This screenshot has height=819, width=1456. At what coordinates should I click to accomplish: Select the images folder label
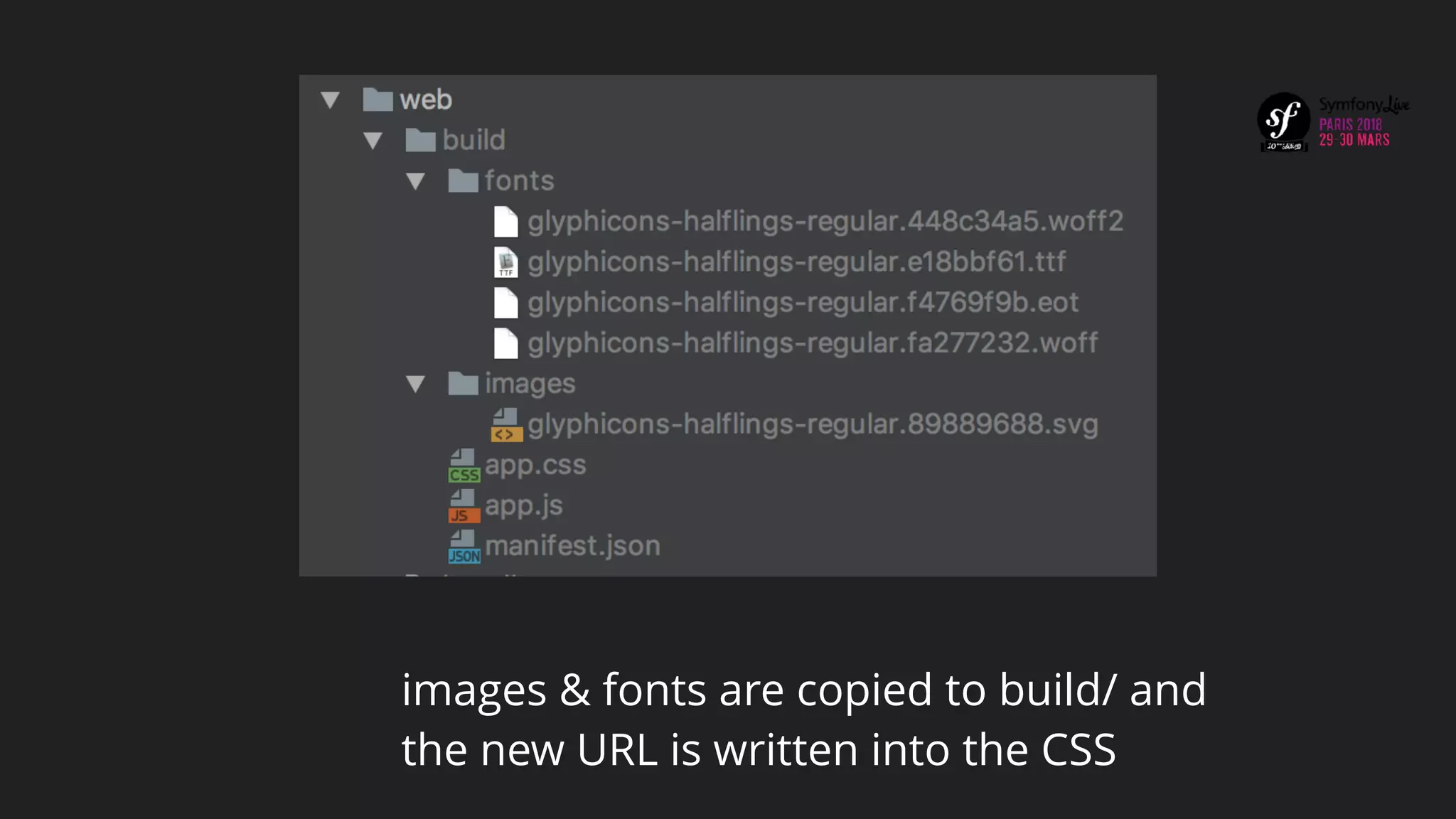[x=530, y=385]
